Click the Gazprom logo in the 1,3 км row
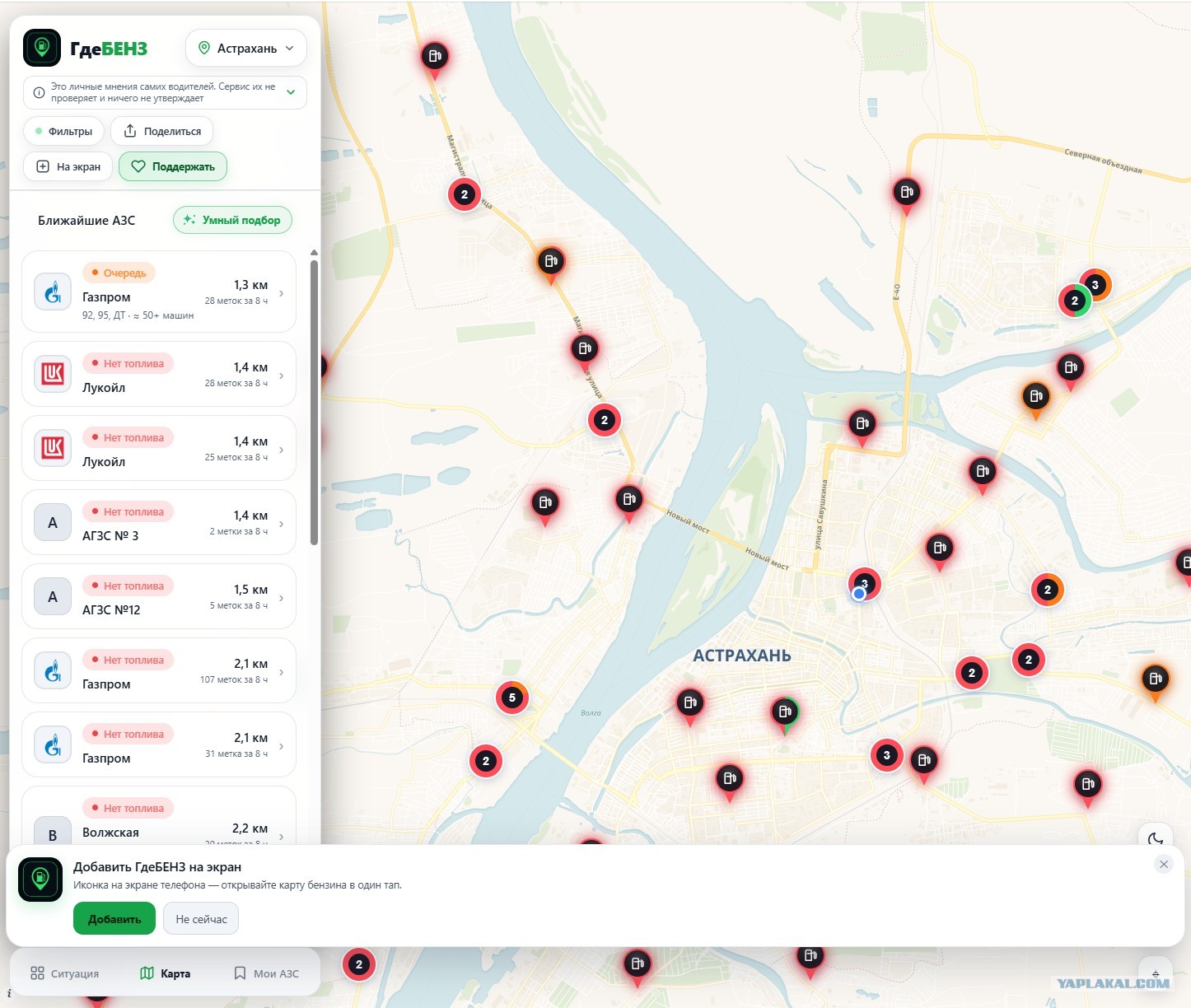 pos(53,292)
